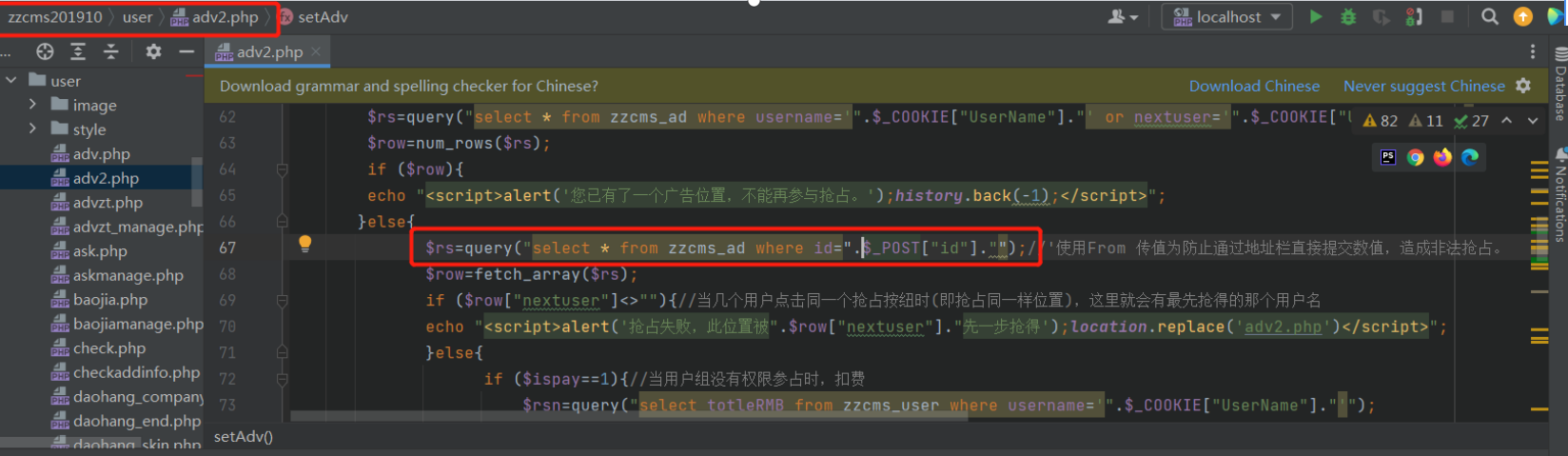Click the yellow lightbulb intention on line 67
1568x456 pixels.
coord(304,244)
